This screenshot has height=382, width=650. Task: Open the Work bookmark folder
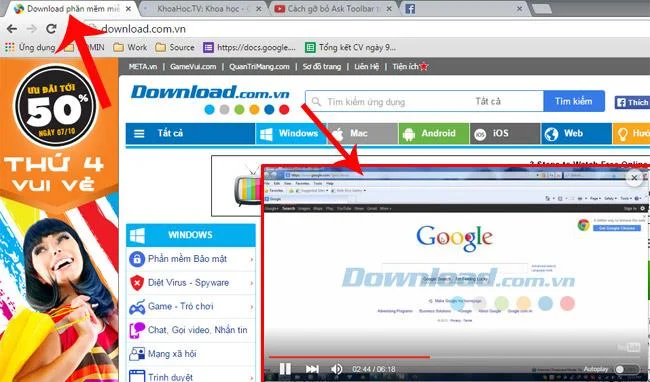click(x=131, y=47)
